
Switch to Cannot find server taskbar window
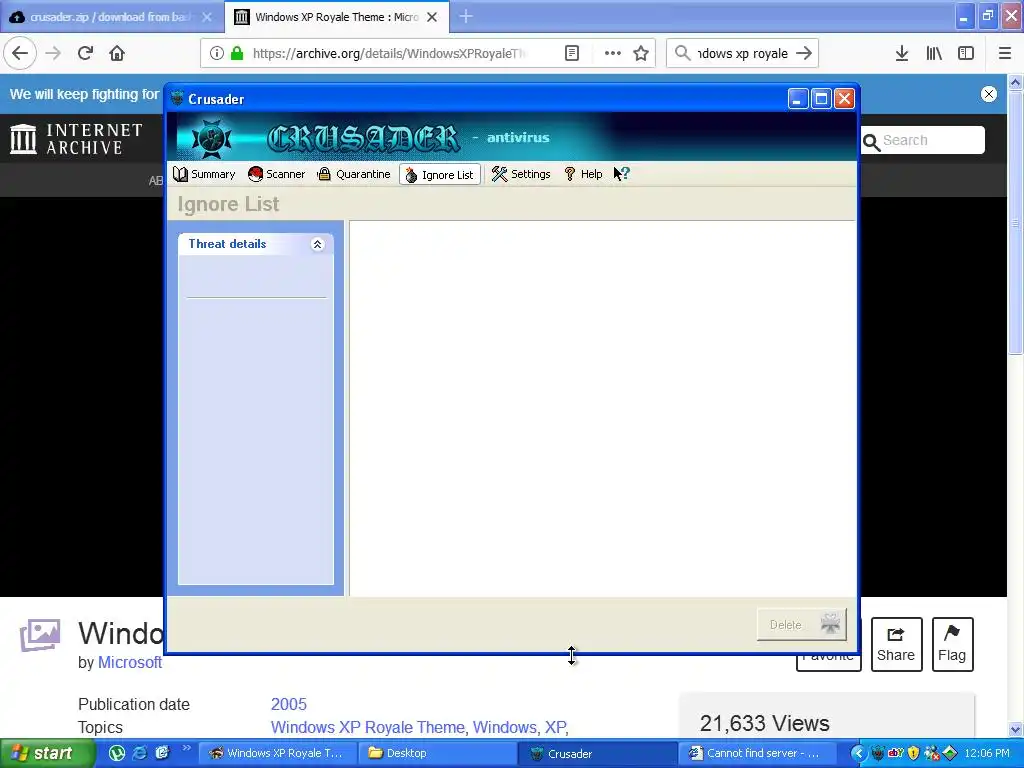point(758,753)
